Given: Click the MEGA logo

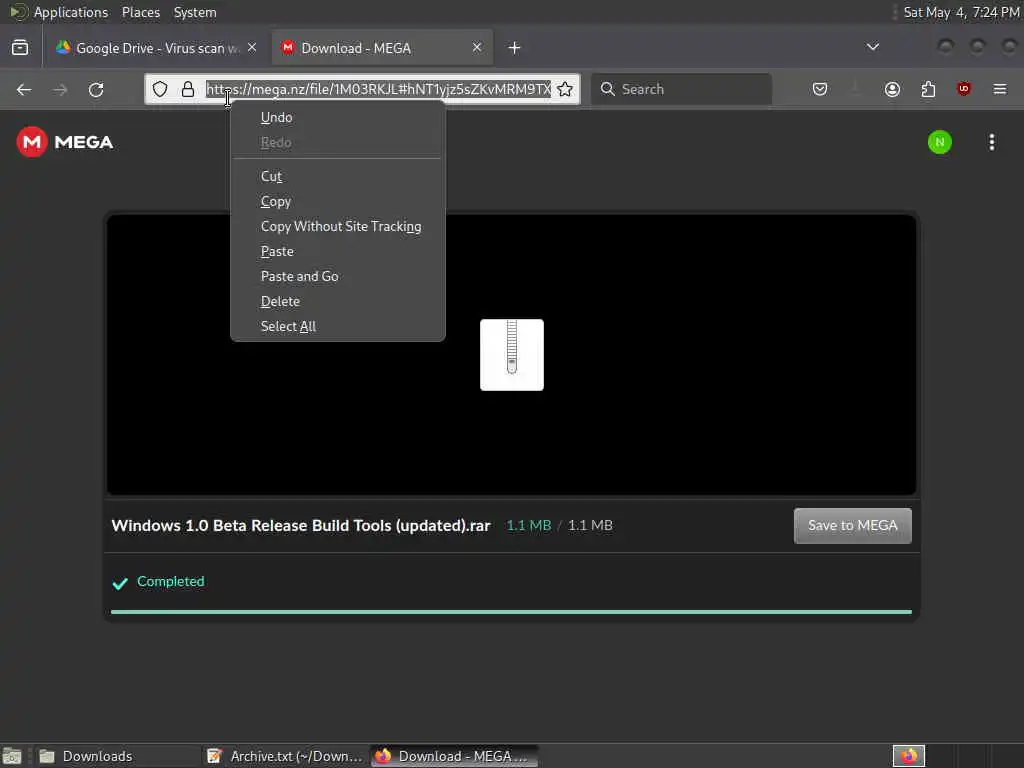Looking at the screenshot, I should coord(65,142).
